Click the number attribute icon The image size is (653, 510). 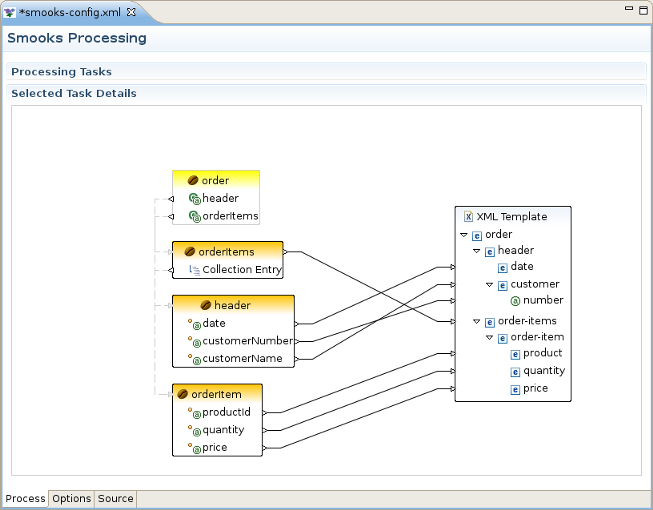pos(515,300)
